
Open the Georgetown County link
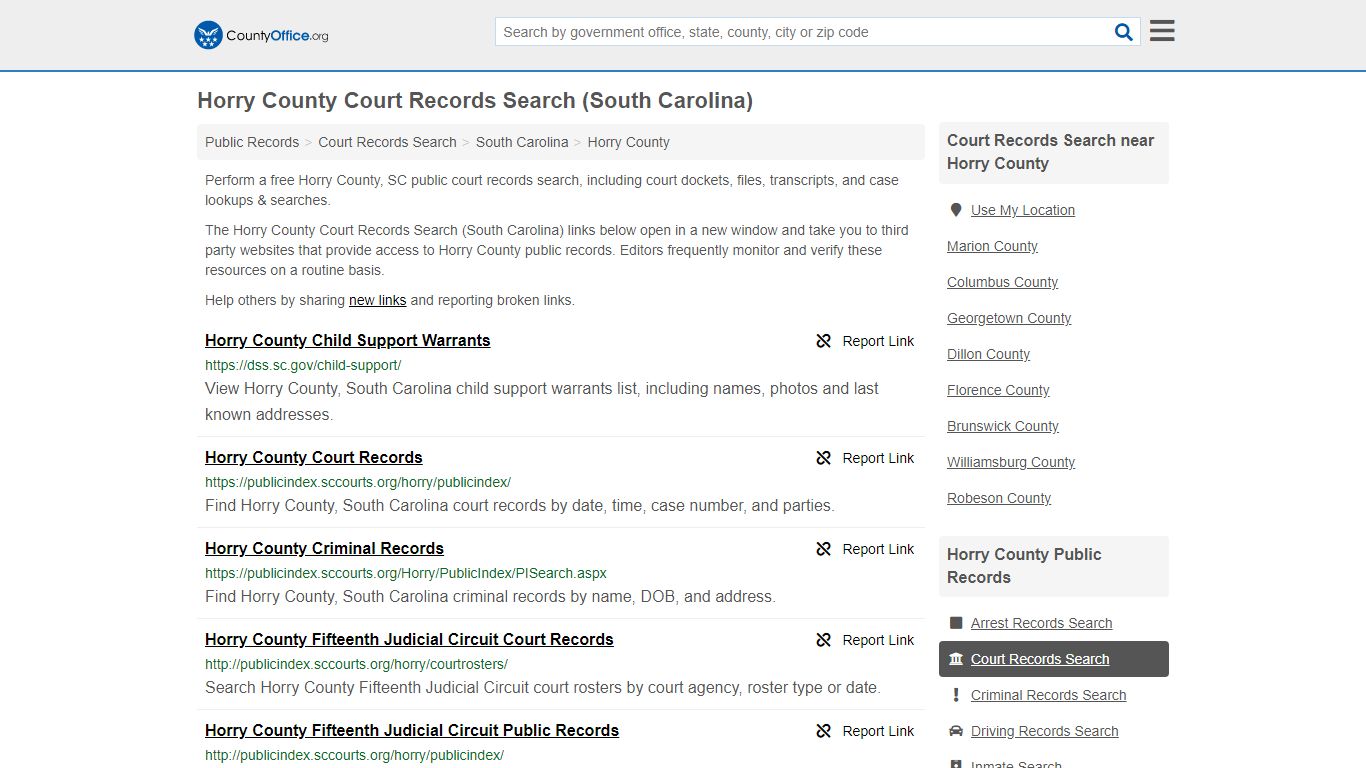(1009, 318)
